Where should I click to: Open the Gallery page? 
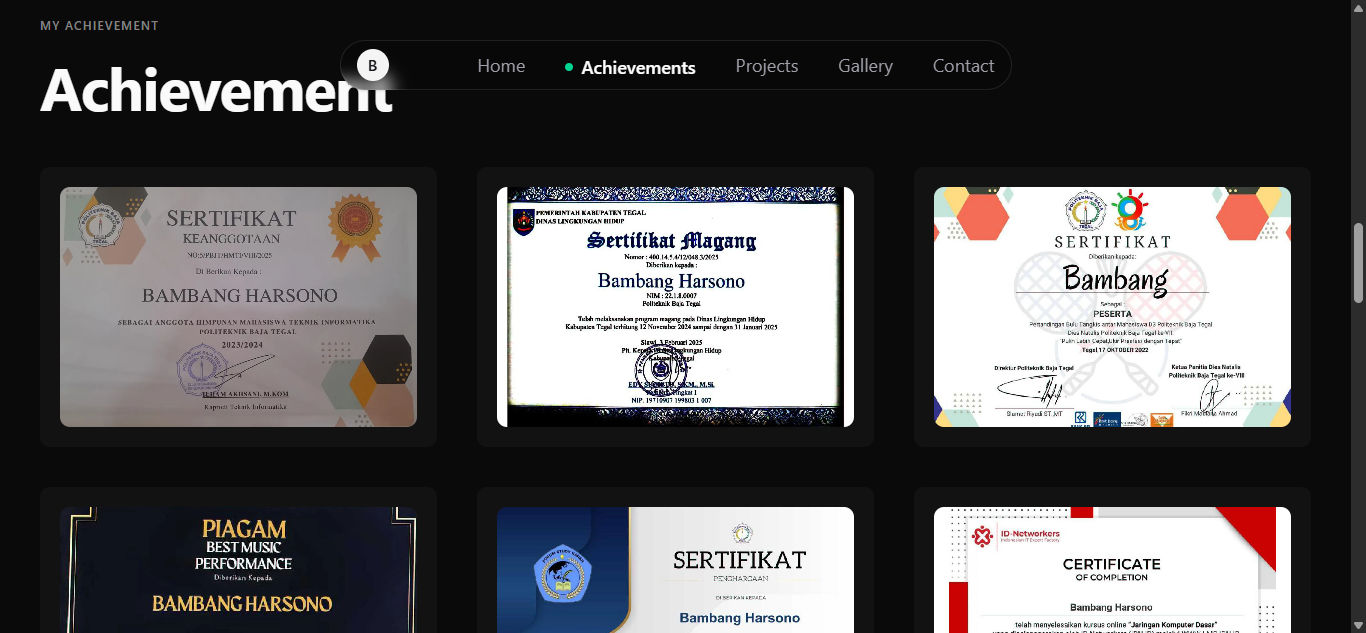coord(865,66)
